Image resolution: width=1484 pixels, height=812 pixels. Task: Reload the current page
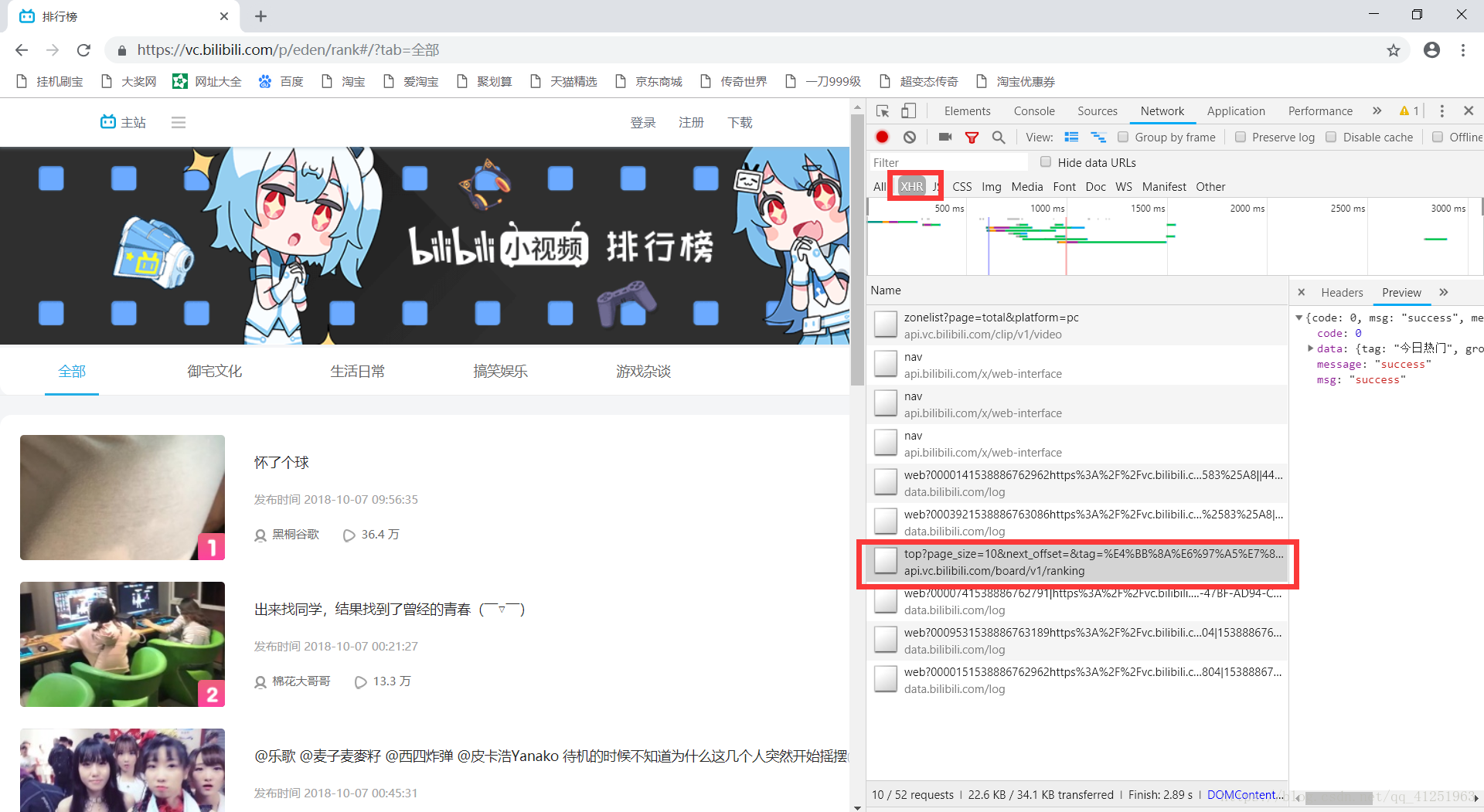[x=83, y=50]
